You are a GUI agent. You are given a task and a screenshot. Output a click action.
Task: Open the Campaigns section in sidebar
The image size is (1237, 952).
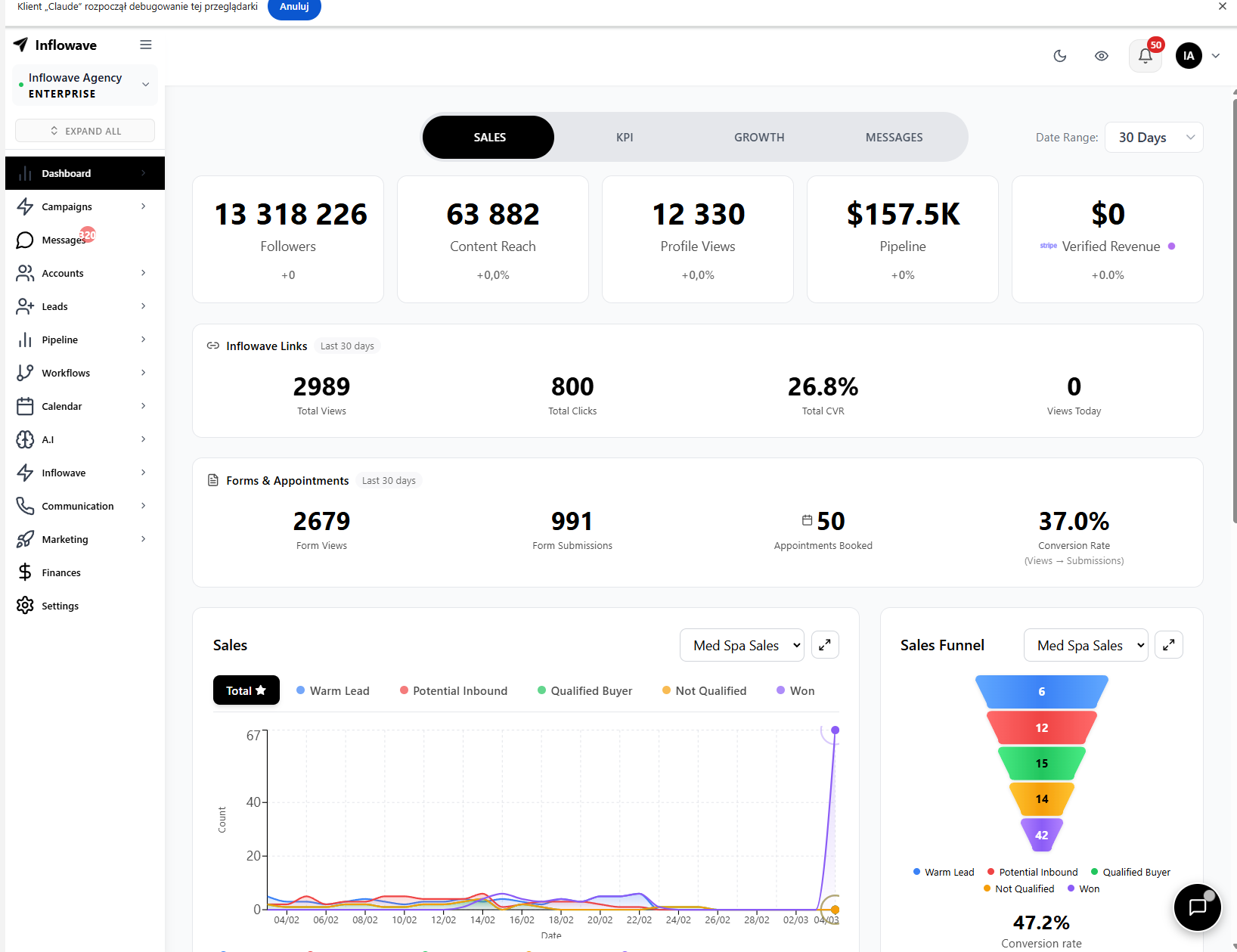pos(67,206)
